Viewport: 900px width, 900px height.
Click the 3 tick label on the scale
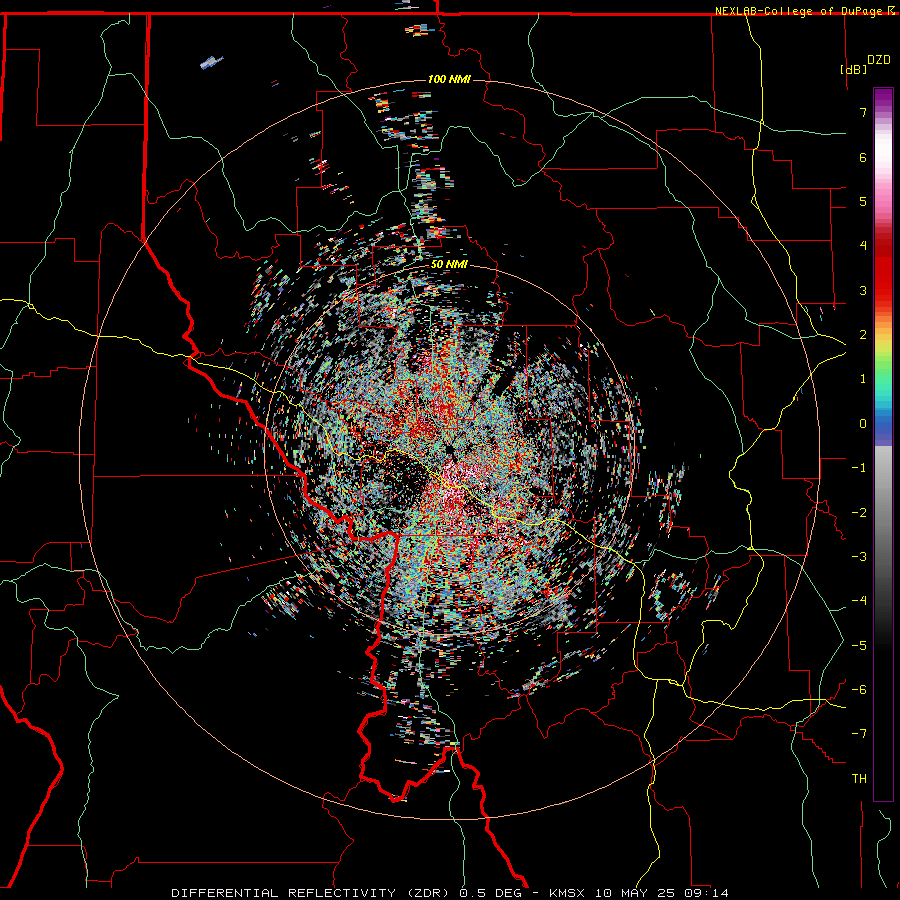863,290
